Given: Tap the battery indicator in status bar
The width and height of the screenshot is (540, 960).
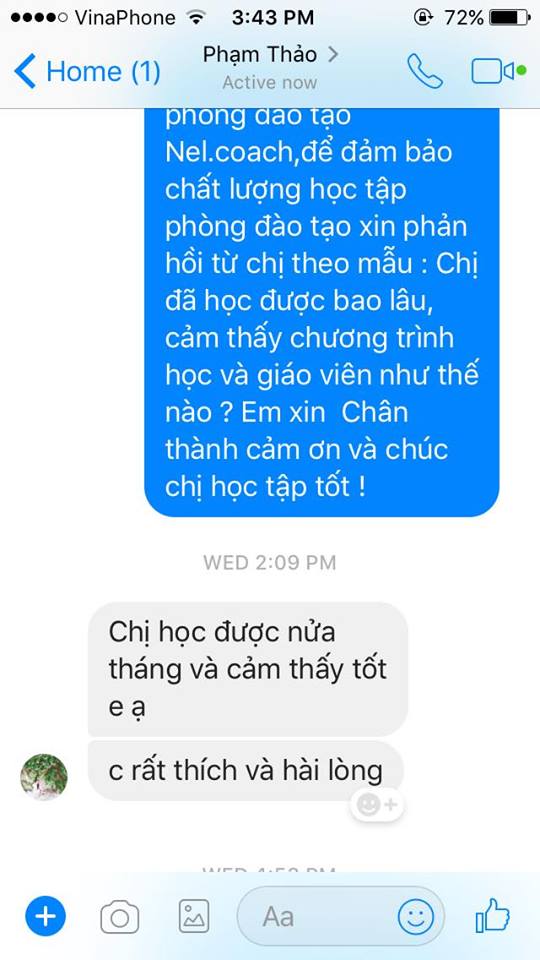Looking at the screenshot, I should [510, 17].
